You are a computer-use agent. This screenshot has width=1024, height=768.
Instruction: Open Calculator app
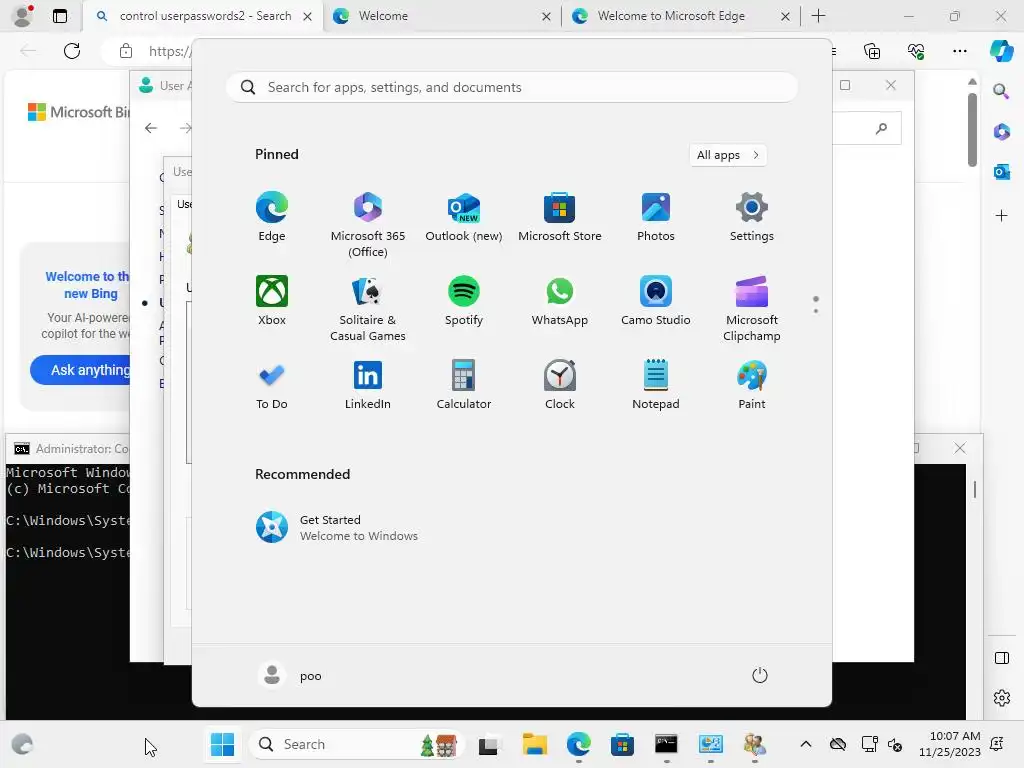tap(464, 385)
